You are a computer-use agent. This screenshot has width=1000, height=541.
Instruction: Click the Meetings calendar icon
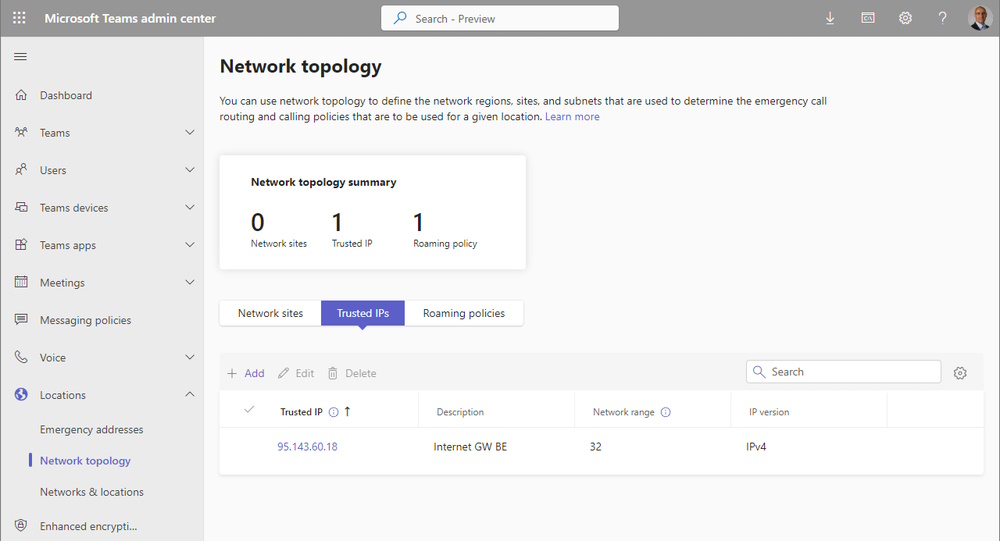(21, 282)
